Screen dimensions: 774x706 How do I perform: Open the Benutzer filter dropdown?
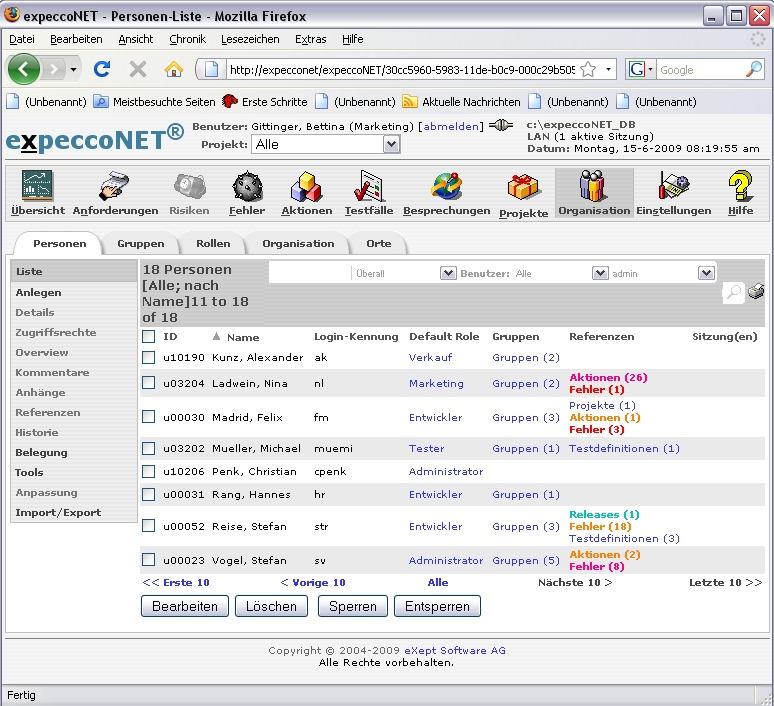tap(600, 273)
